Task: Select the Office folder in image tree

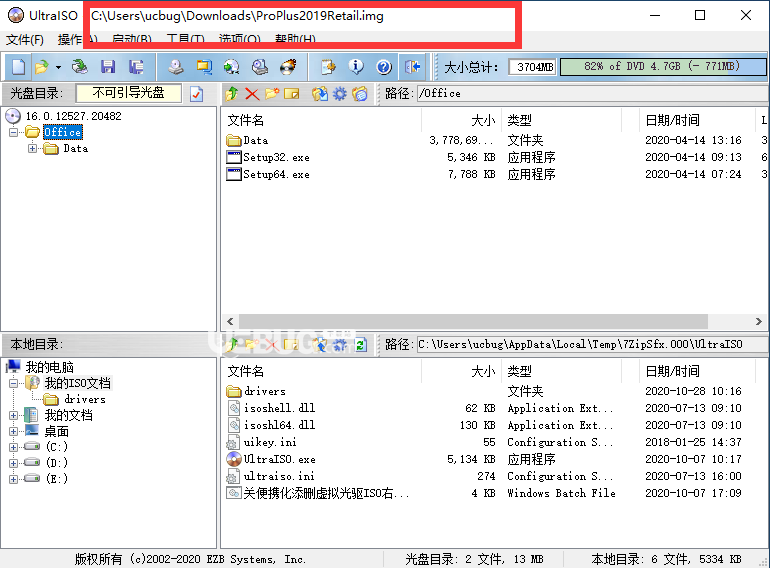Action: tap(62, 132)
